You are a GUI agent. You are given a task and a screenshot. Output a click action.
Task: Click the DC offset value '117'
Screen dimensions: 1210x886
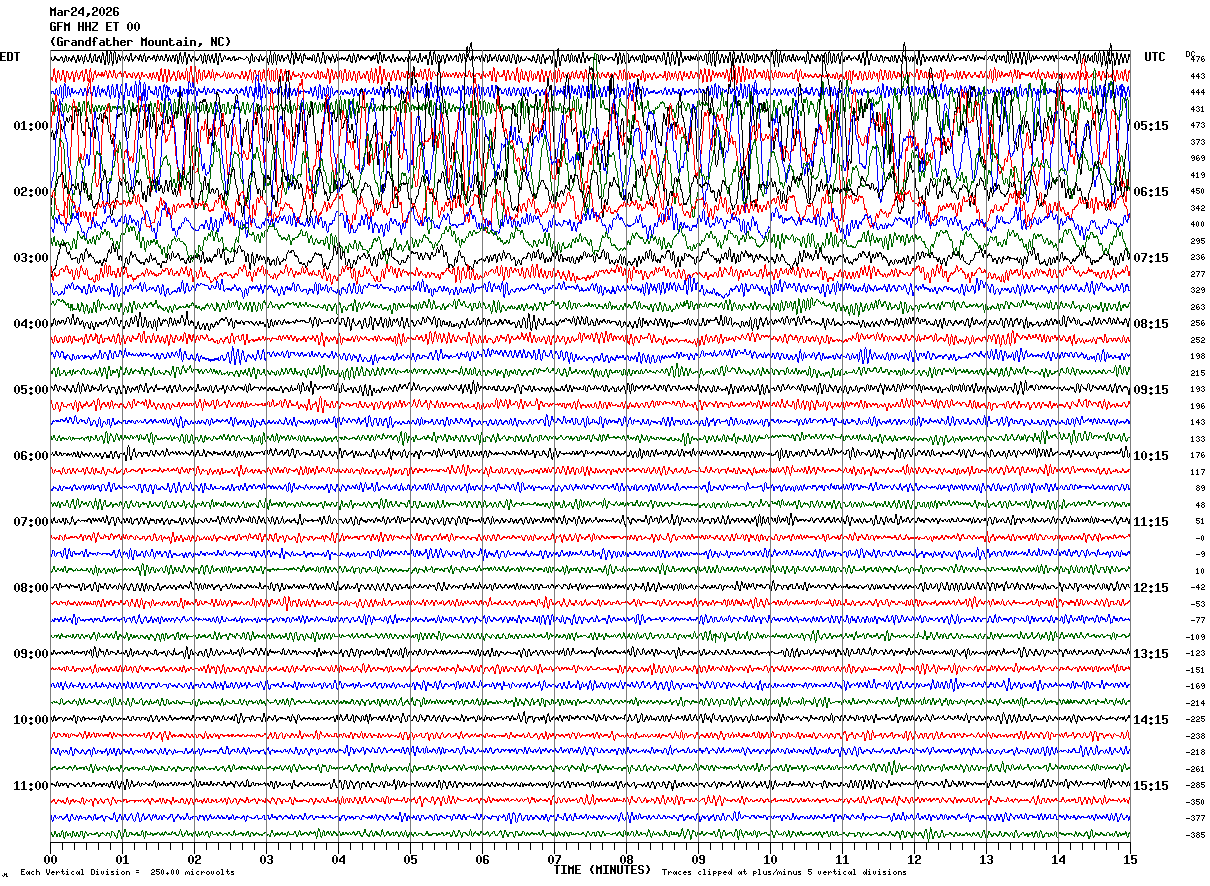tap(1197, 472)
